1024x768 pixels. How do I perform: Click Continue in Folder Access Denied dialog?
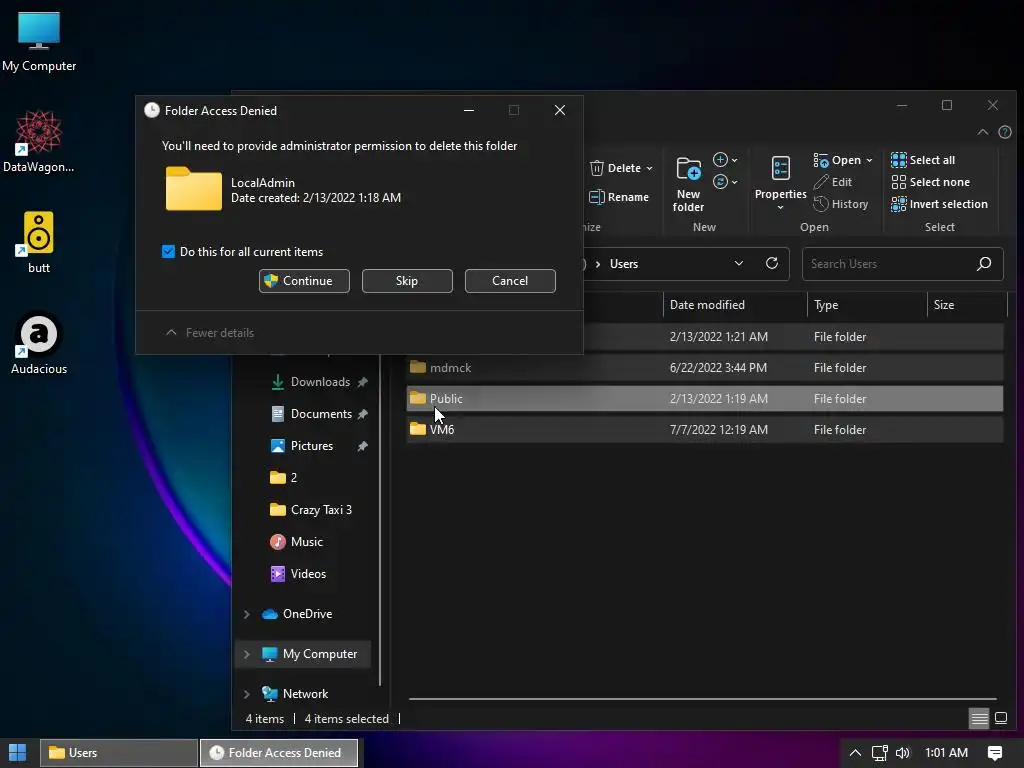pos(304,281)
